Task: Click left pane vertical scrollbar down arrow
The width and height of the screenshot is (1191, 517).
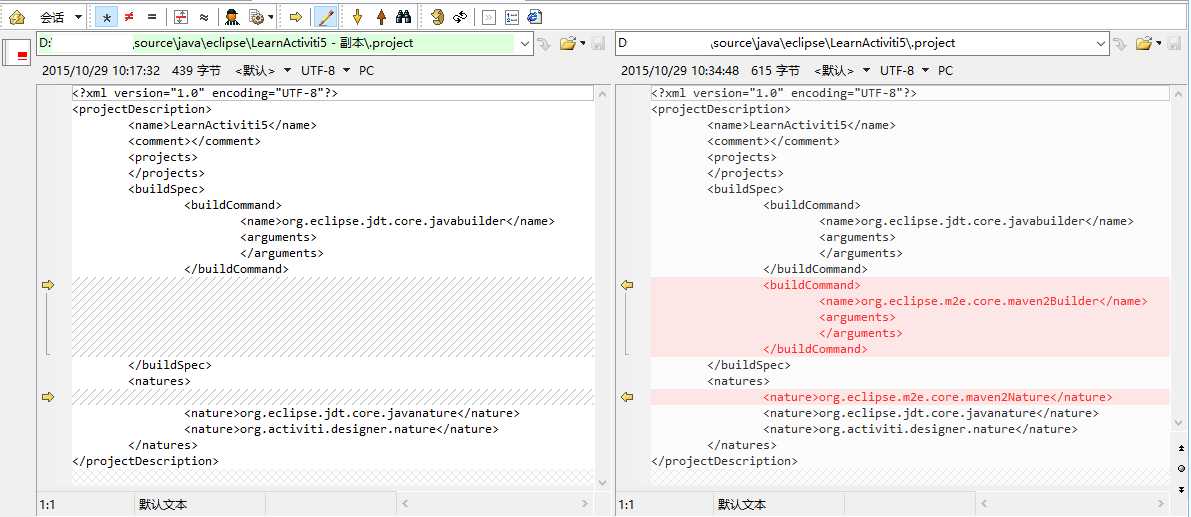Action: 602,481
